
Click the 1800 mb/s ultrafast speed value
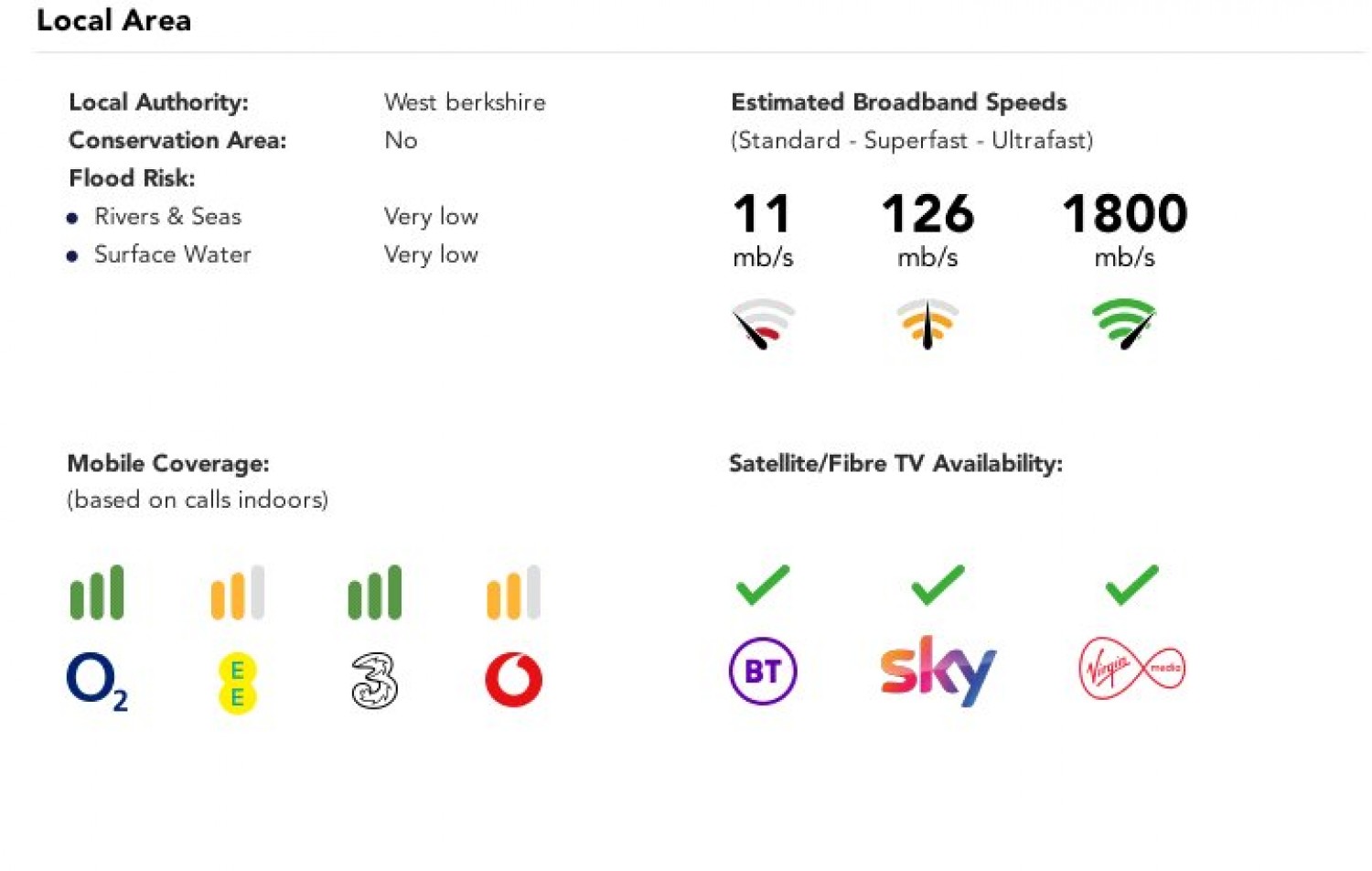1124,214
